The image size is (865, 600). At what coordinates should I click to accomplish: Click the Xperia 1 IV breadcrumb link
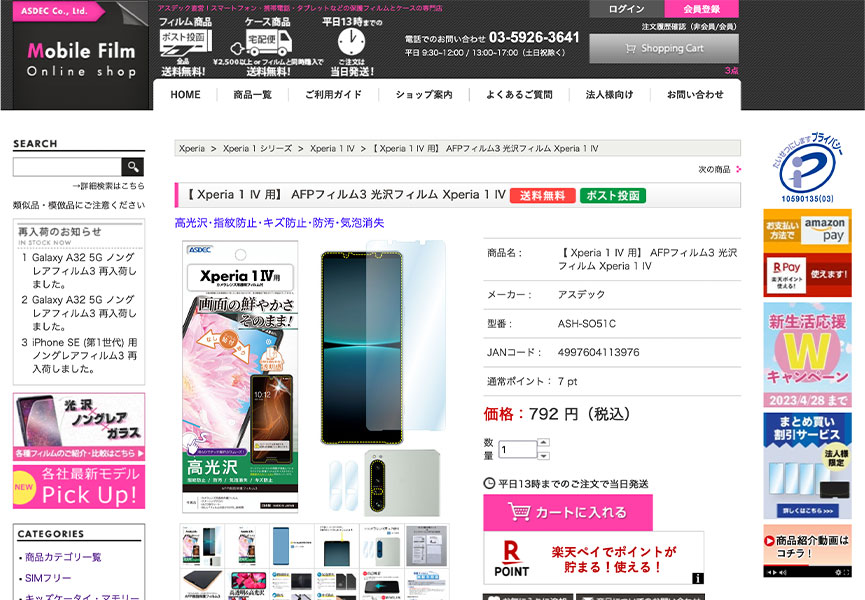(332, 148)
